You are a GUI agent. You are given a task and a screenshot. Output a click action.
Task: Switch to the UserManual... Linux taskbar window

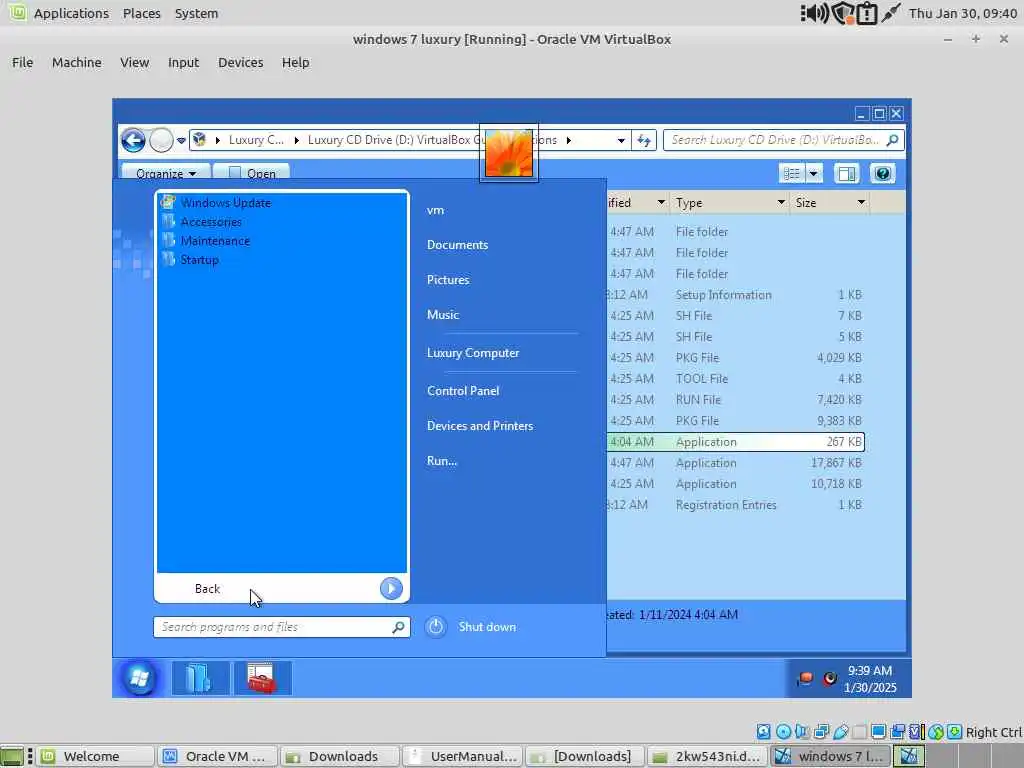[x=463, y=756]
